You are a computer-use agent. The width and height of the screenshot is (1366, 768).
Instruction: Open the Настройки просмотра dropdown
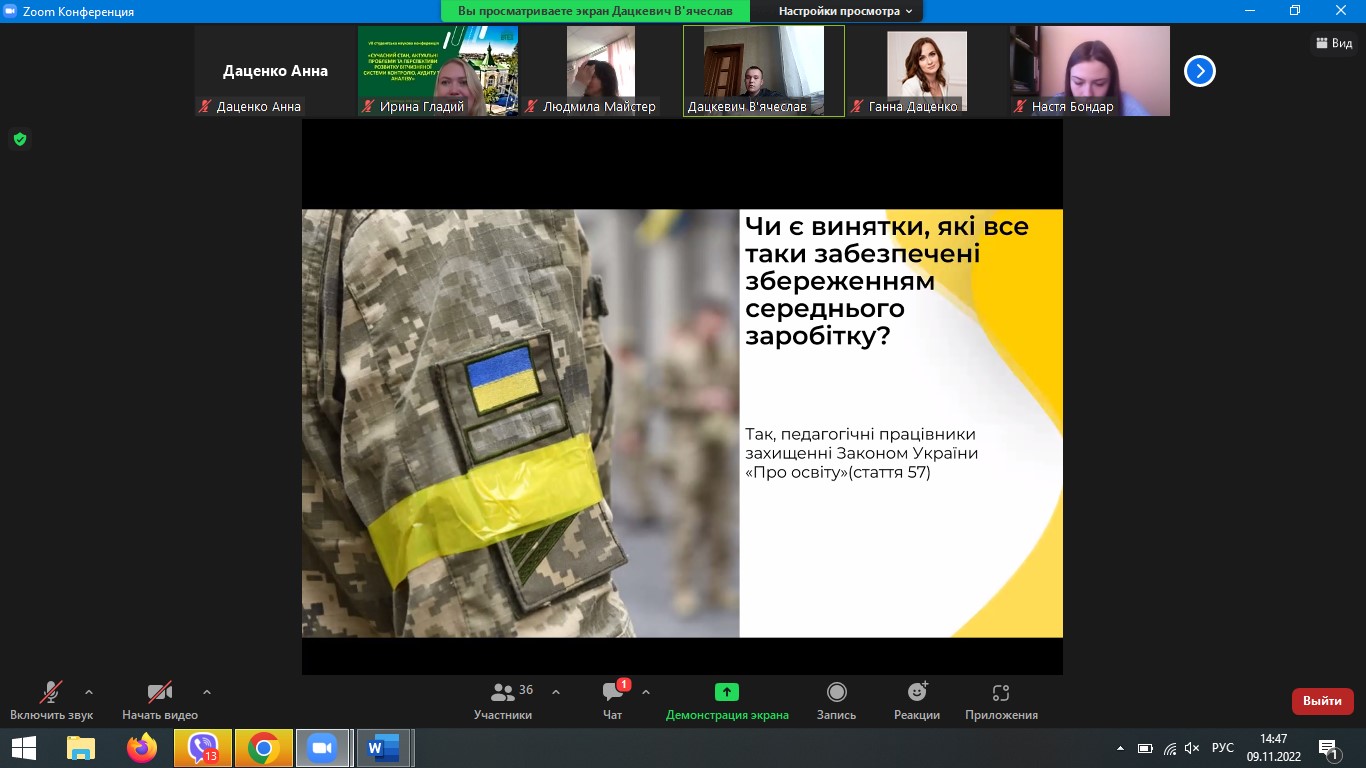tap(845, 11)
